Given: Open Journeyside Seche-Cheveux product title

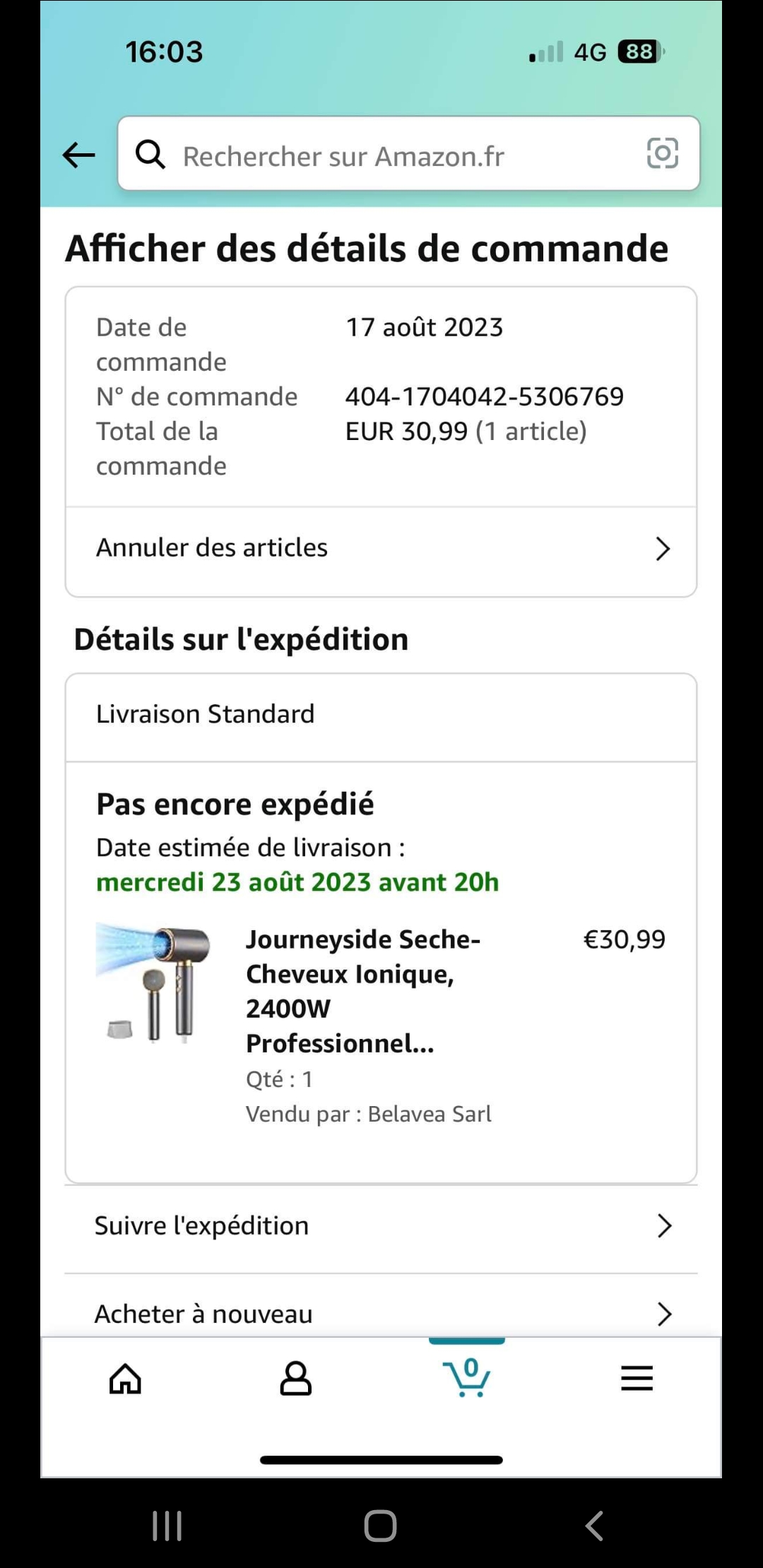Looking at the screenshot, I should [362, 991].
